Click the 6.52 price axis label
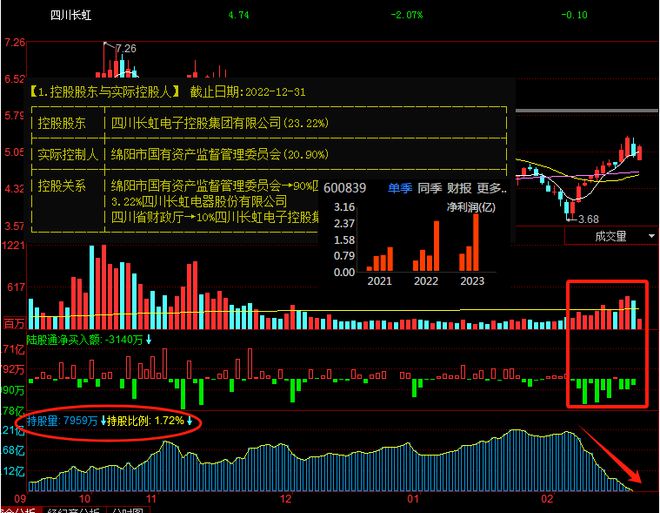The height and width of the screenshot is (513, 660). (x=14, y=79)
